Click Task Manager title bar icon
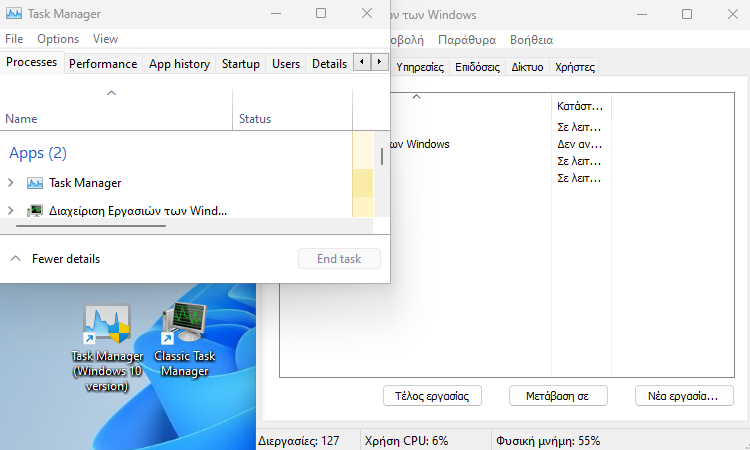 click(x=14, y=13)
